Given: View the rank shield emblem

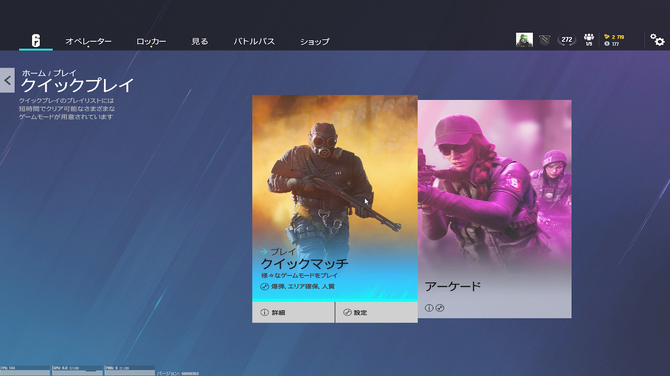Looking at the screenshot, I should click(544, 40).
